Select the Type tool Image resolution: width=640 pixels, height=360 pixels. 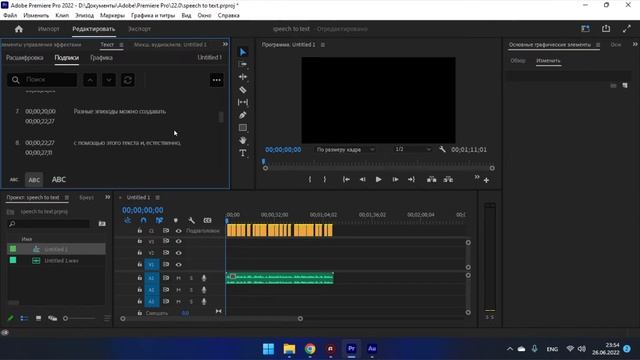[243, 153]
